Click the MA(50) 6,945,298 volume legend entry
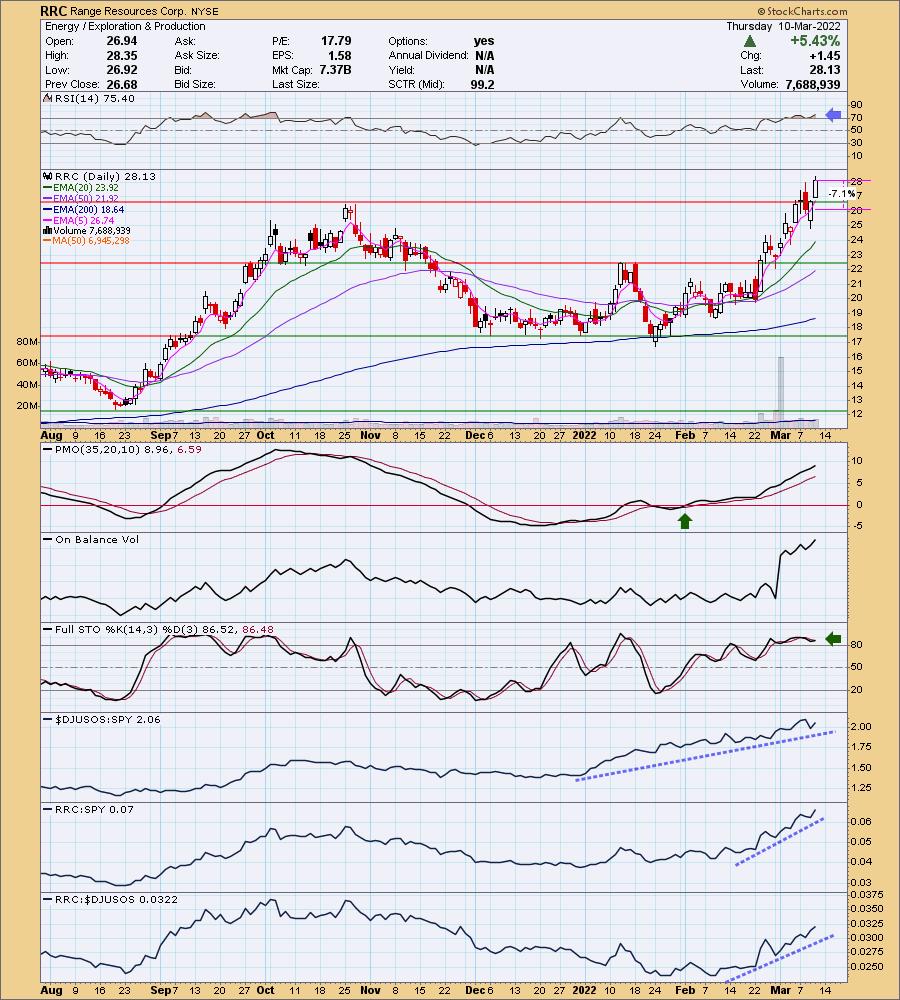 [x=86, y=240]
